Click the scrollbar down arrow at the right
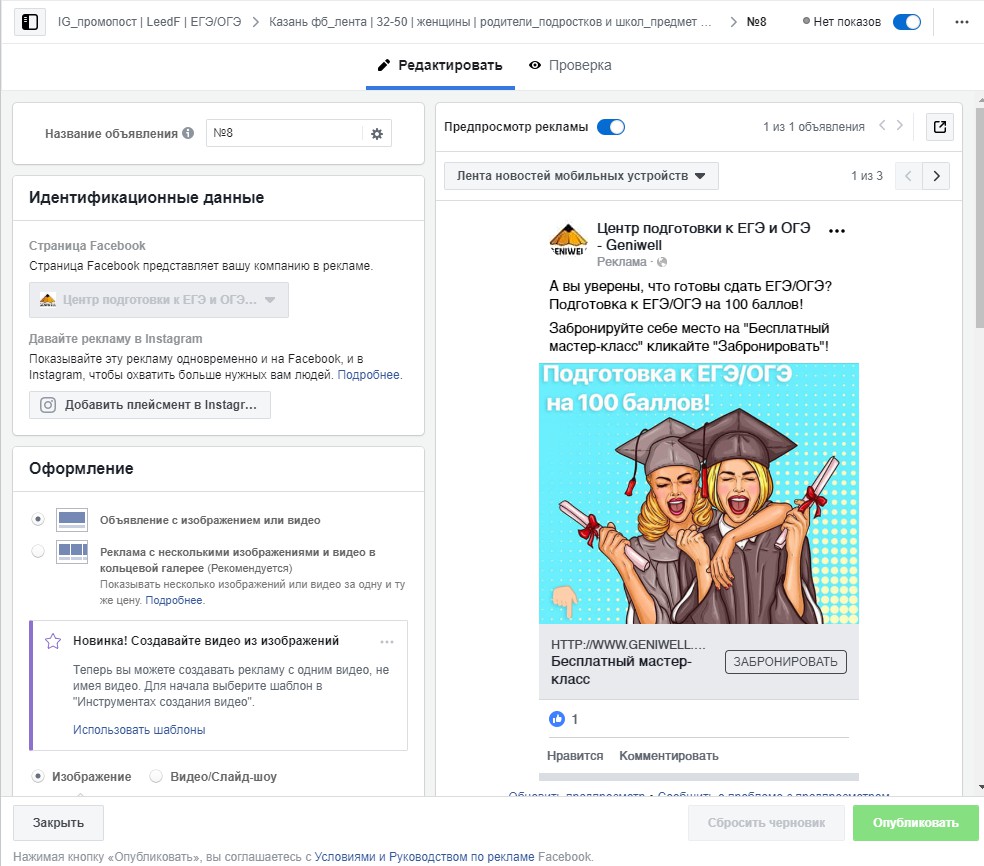Viewport: 984px width, 866px height. coord(980,787)
